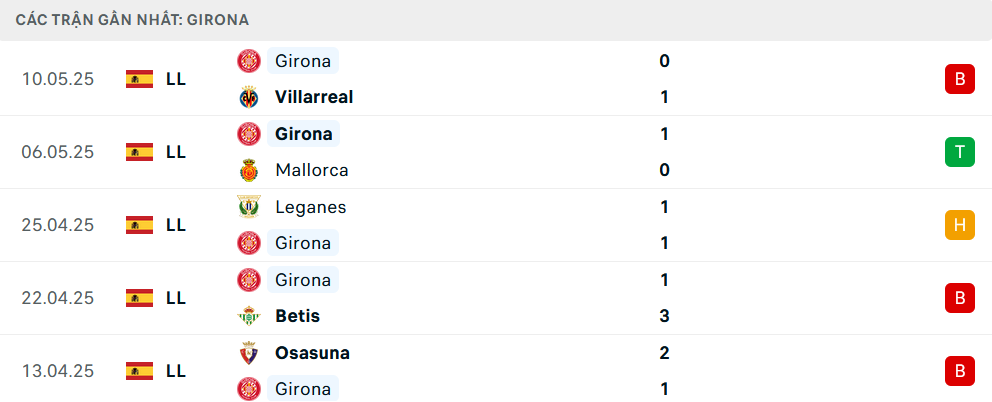Open the Osasuna team link
The width and height of the screenshot is (992, 402).
click(313, 353)
